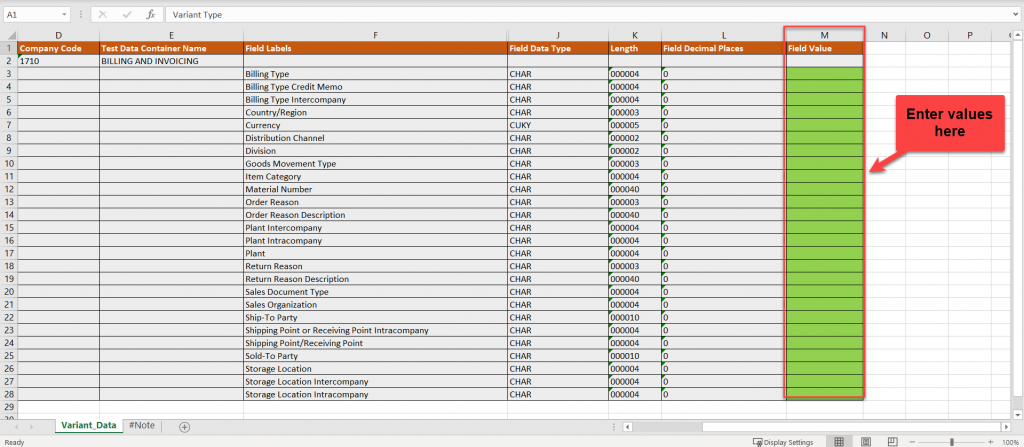
Task: Click the 100% zoom level button
Action: coord(1011,442)
